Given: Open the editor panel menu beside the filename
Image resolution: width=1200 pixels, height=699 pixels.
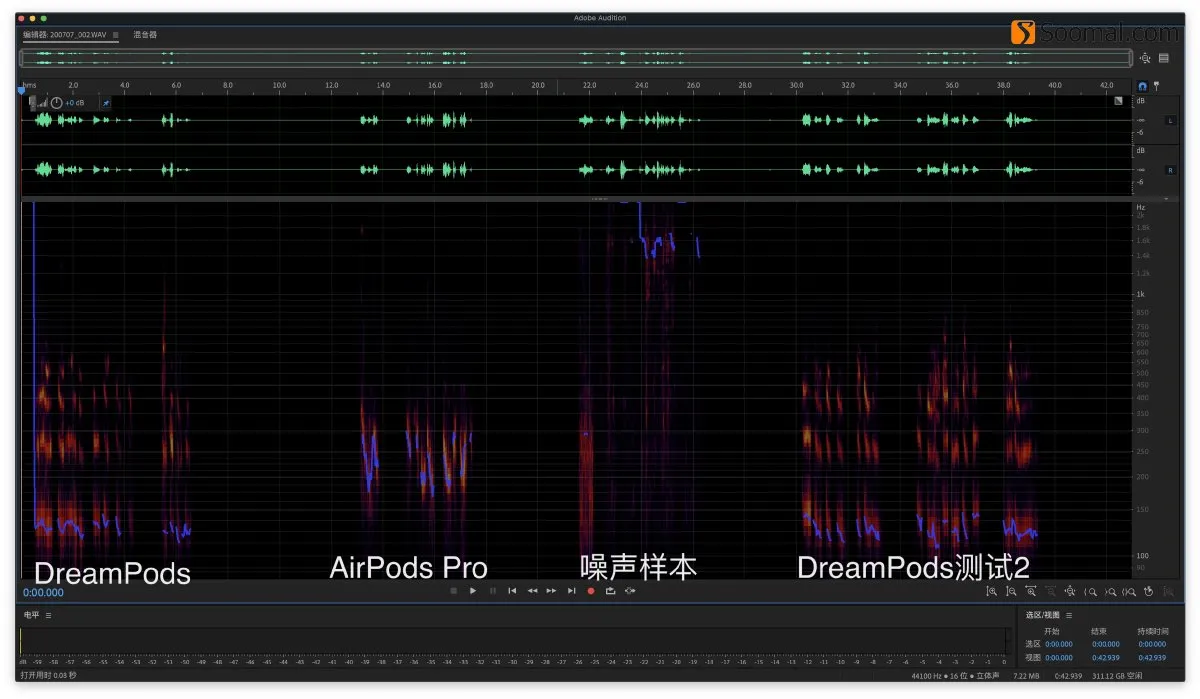Looking at the screenshot, I should click(x=115, y=34).
